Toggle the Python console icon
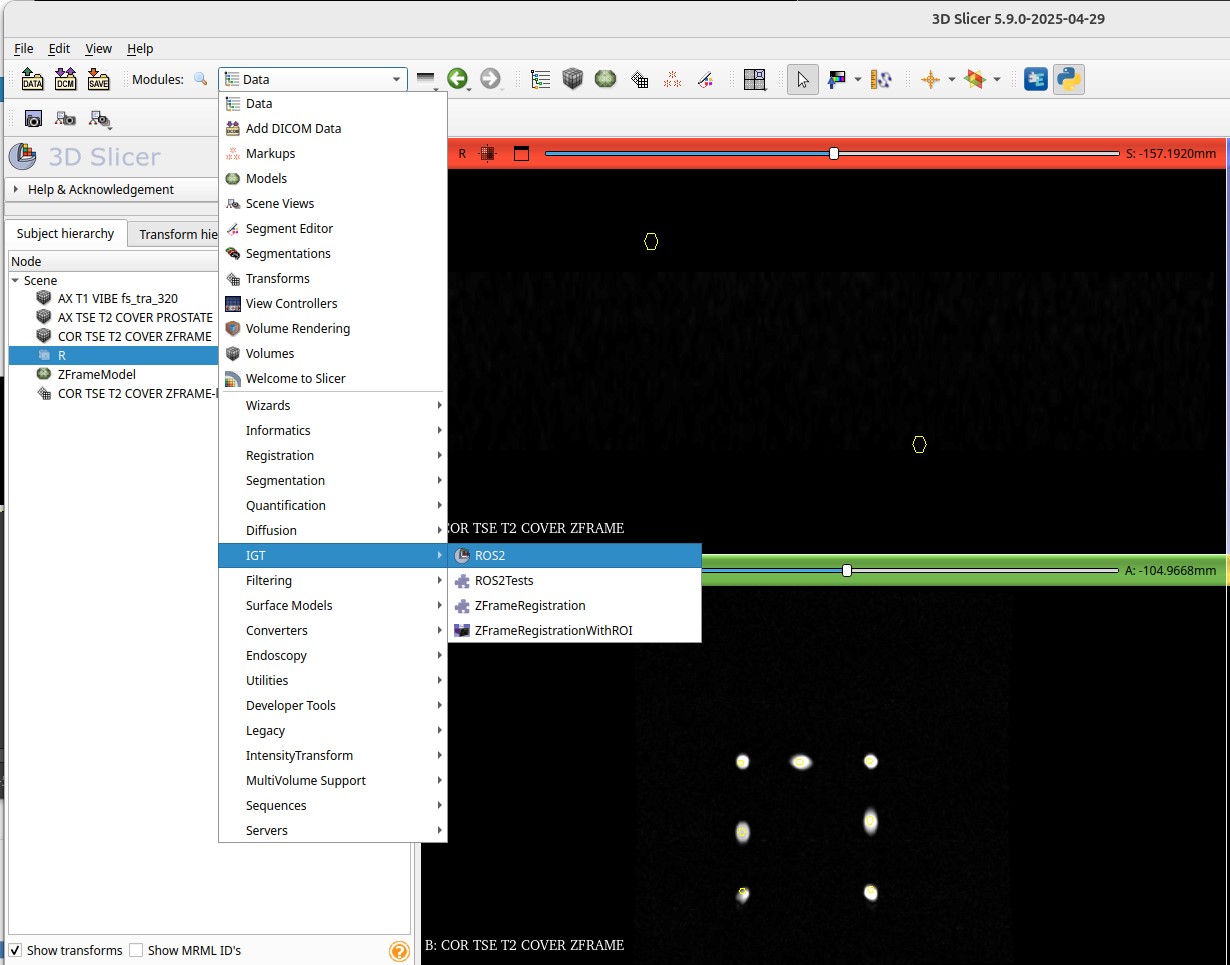Viewport: 1230px width, 965px height. (1069, 79)
